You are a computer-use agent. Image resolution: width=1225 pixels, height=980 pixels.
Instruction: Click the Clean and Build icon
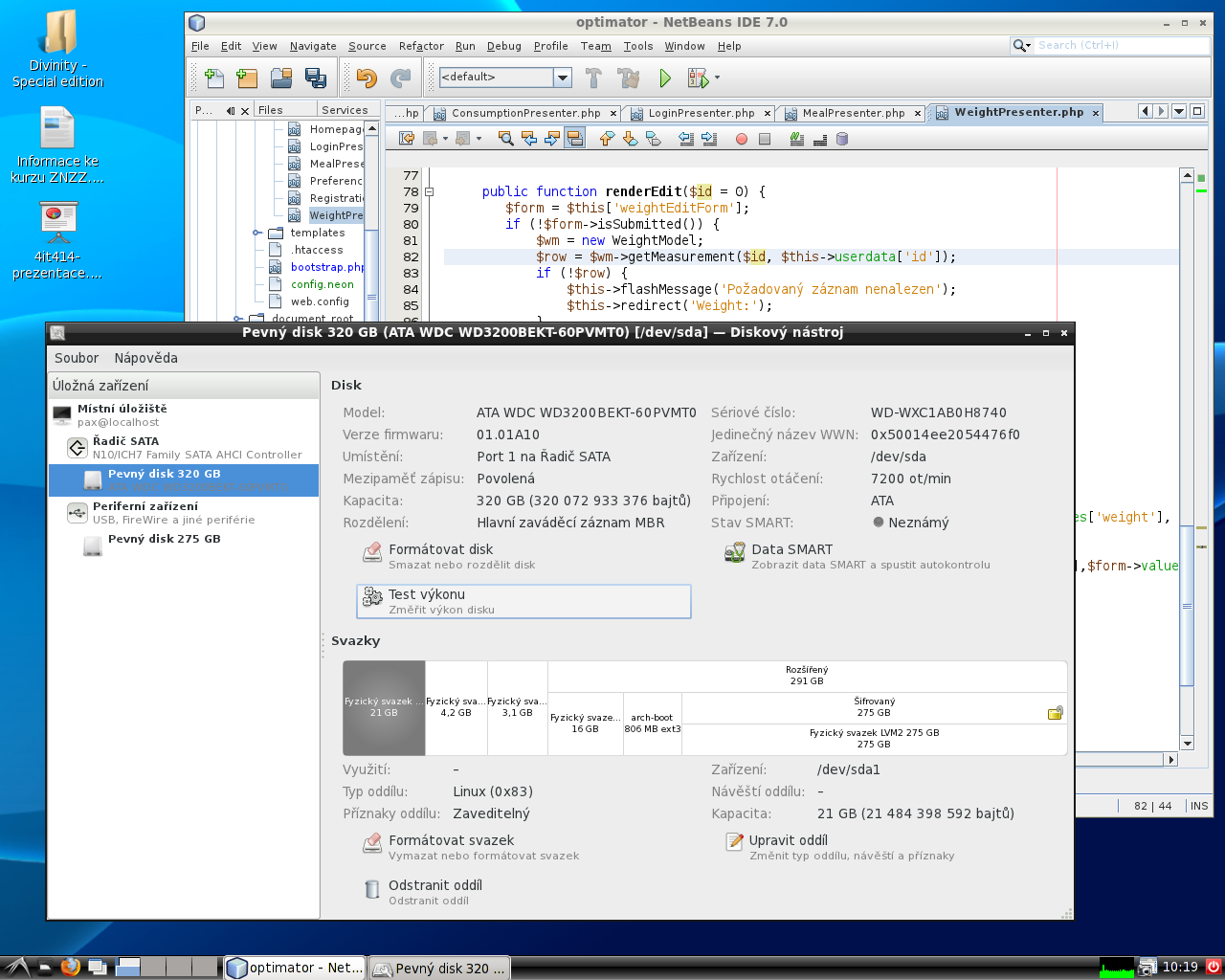[629, 78]
